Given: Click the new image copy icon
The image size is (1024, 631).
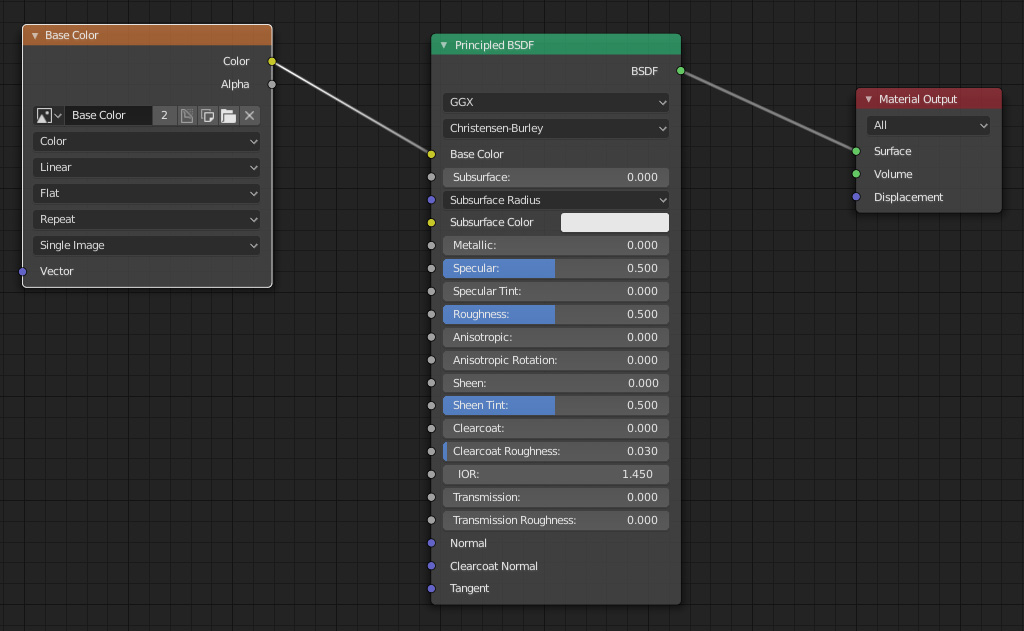Looking at the screenshot, I should click(208, 116).
